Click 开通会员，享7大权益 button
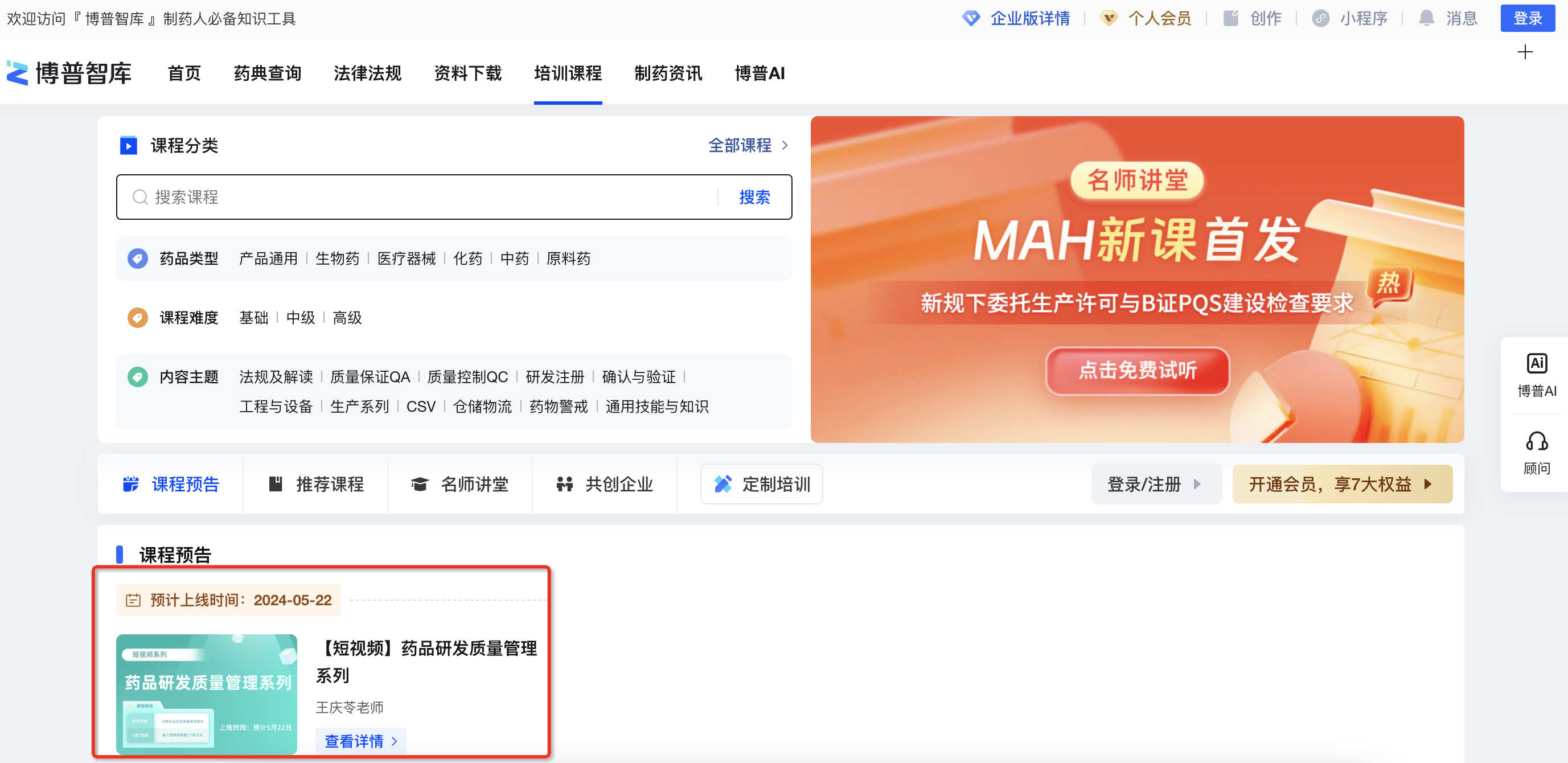 (1342, 484)
